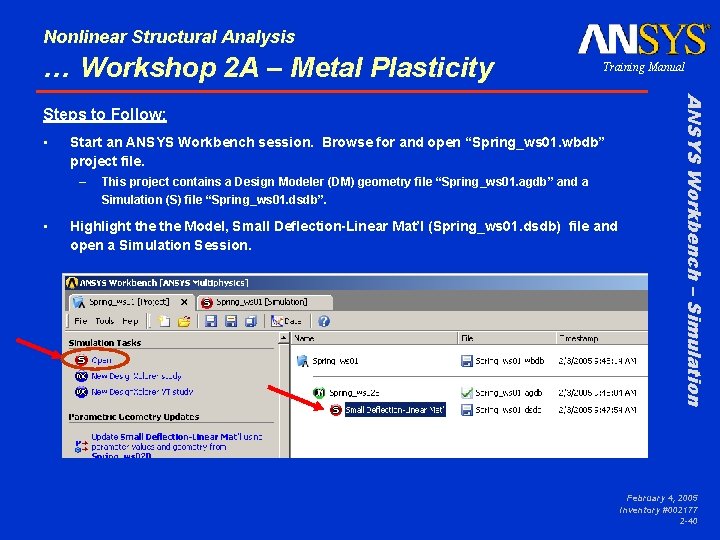The width and height of the screenshot is (720, 540).
Task: Click the Spring_ws01.wbdb file name
Action: tap(509, 361)
